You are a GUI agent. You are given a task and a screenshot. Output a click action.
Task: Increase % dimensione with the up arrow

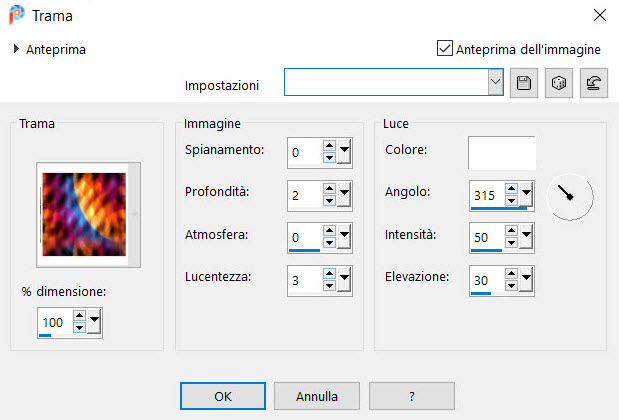[x=79, y=315]
